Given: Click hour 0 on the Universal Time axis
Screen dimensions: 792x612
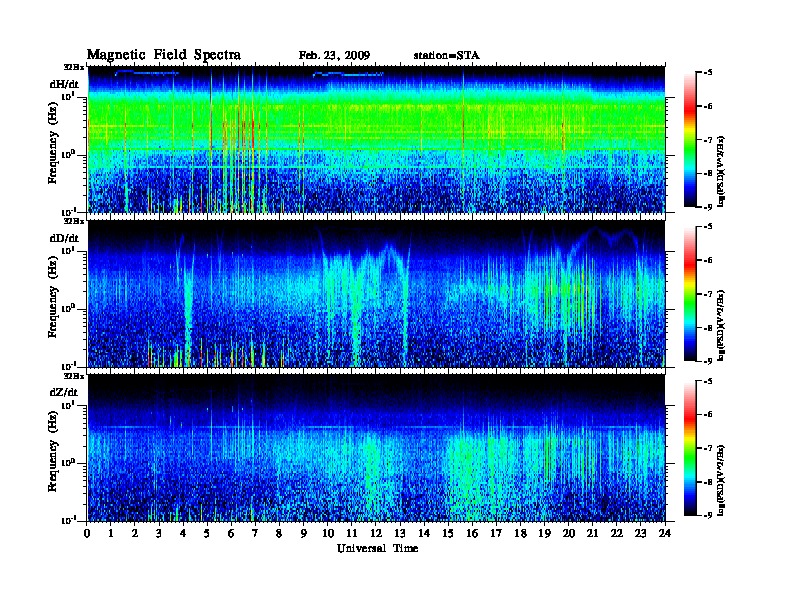Looking at the screenshot, I should (x=87, y=533).
